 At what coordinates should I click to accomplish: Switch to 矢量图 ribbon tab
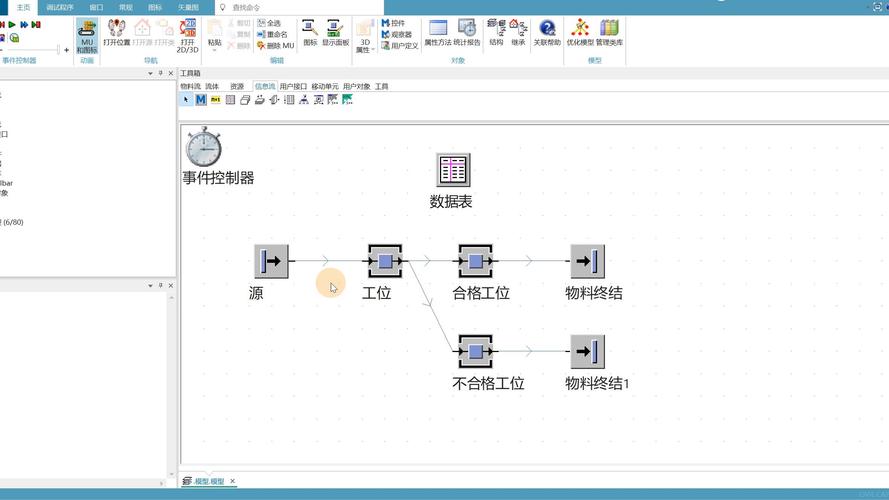188,7
